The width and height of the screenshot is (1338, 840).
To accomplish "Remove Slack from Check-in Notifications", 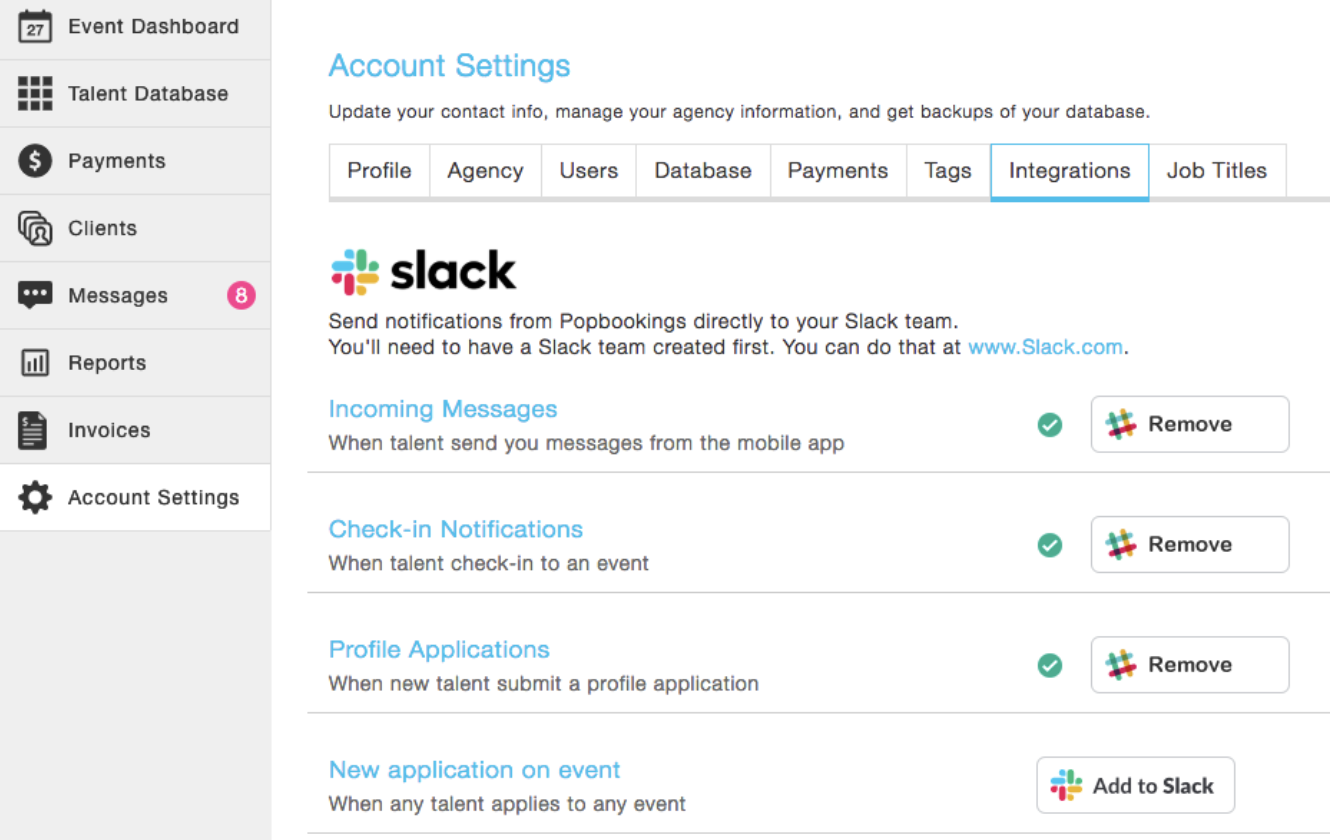I will pos(1189,545).
